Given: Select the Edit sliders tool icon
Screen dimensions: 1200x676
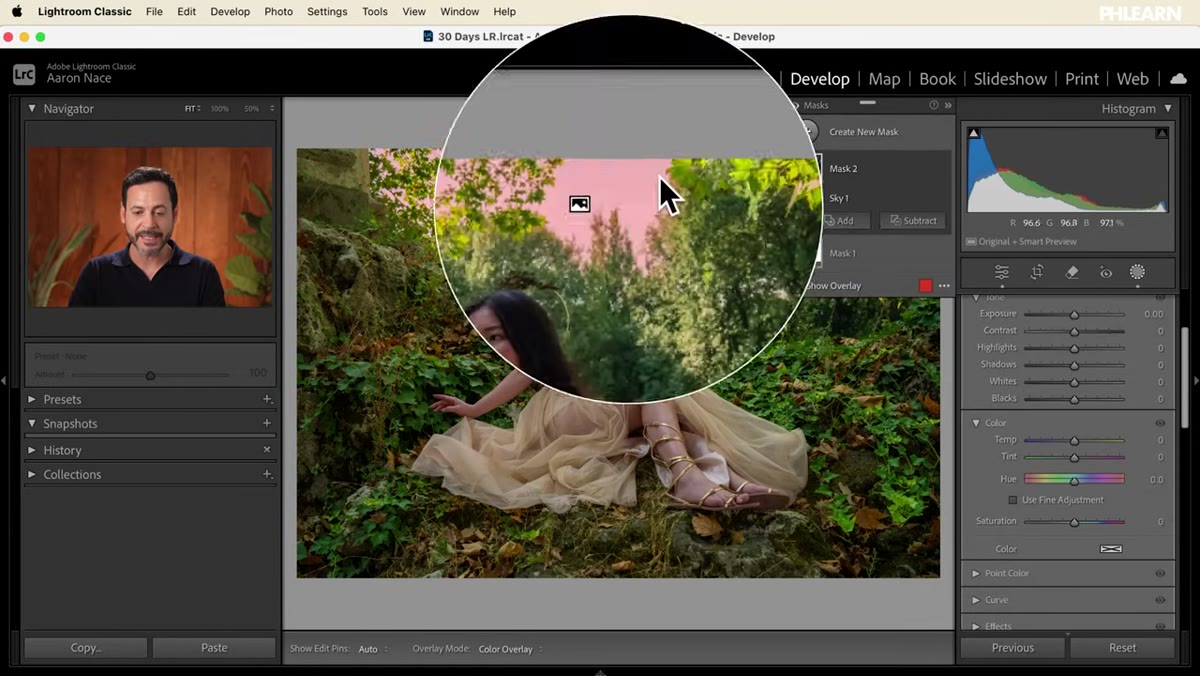Looking at the screenshot, I should pos(1001,272).
